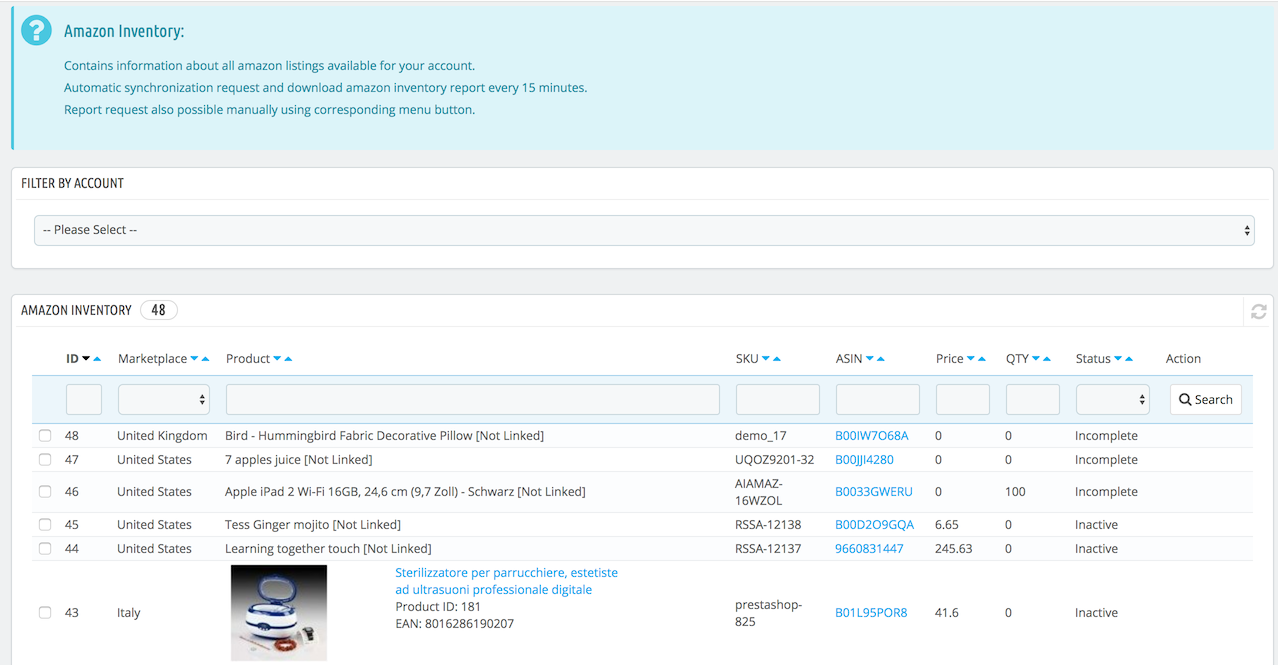Click SKU cell 'prestashop-825'
Image resolution: width=1278 pixels, height=665 pixels.
pyautogui.click(x=768, y=613)
